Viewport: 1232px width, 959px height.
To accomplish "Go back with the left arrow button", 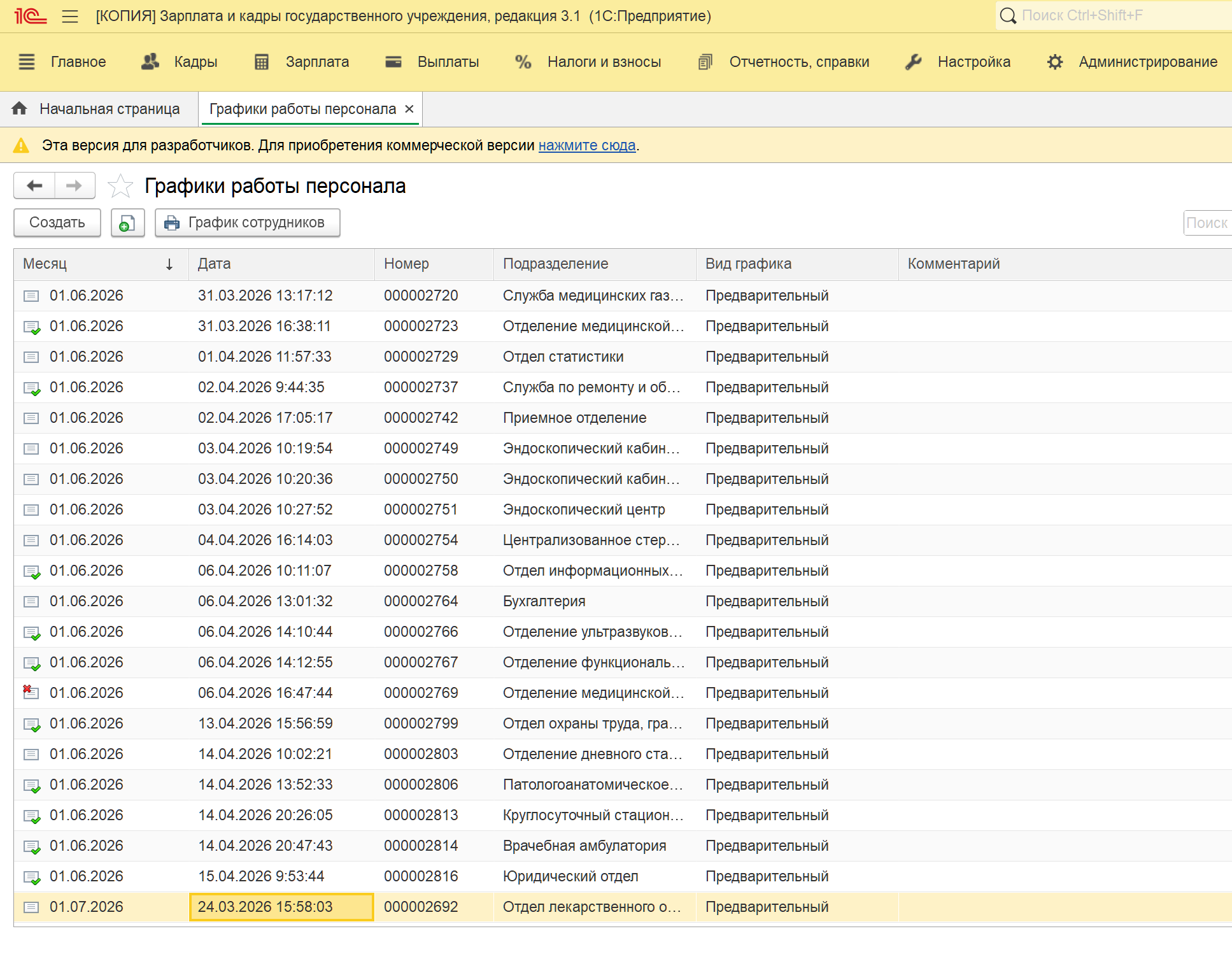I will (x=34, y=185).
